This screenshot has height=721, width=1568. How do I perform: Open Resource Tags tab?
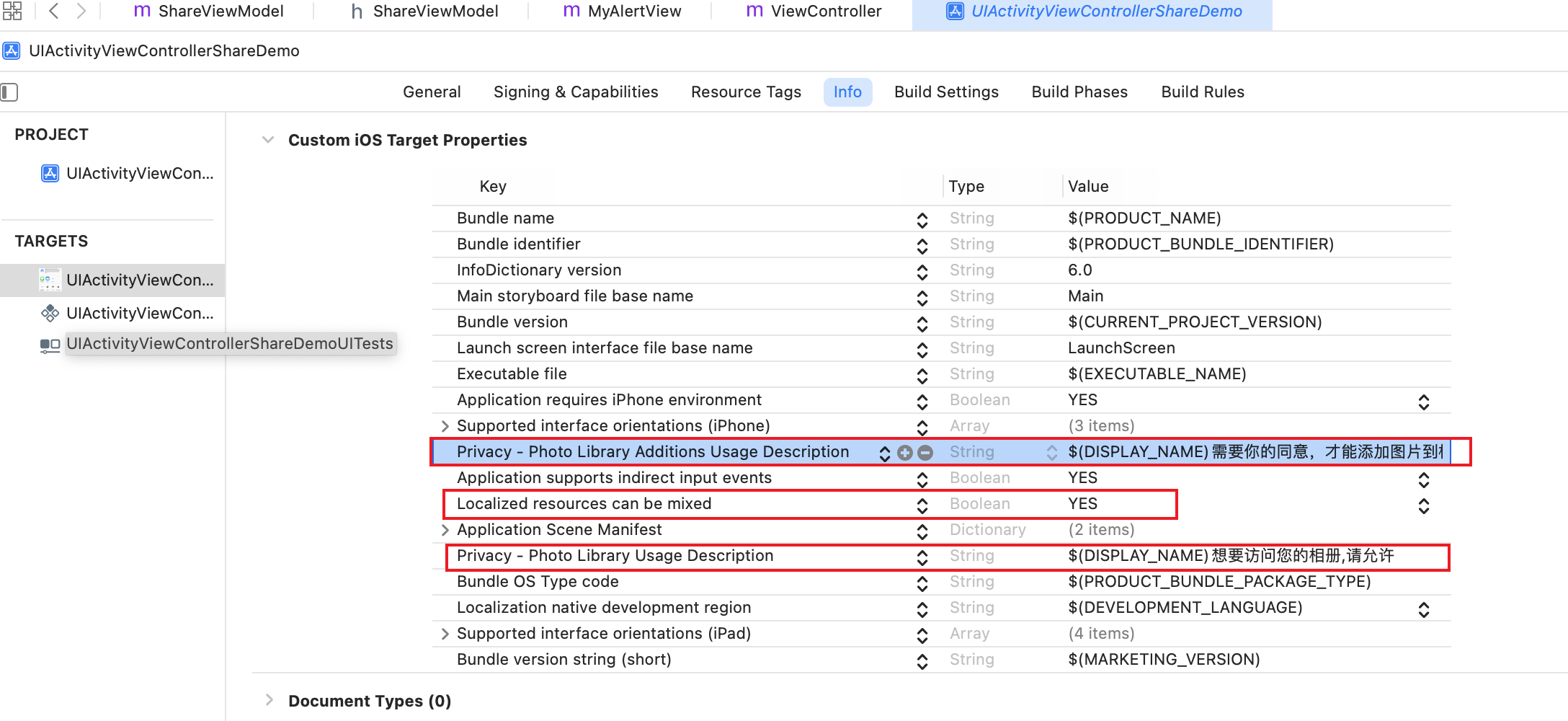click(x=746, y=92)
